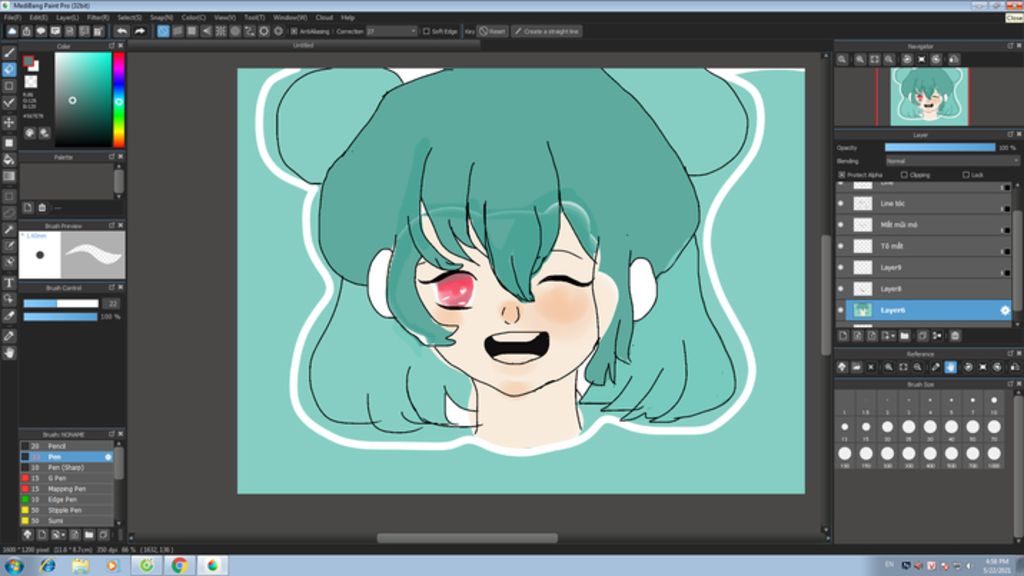Select the Magic Wand tool
This screenshot has width=1024, height=576.
pos(9,230)
